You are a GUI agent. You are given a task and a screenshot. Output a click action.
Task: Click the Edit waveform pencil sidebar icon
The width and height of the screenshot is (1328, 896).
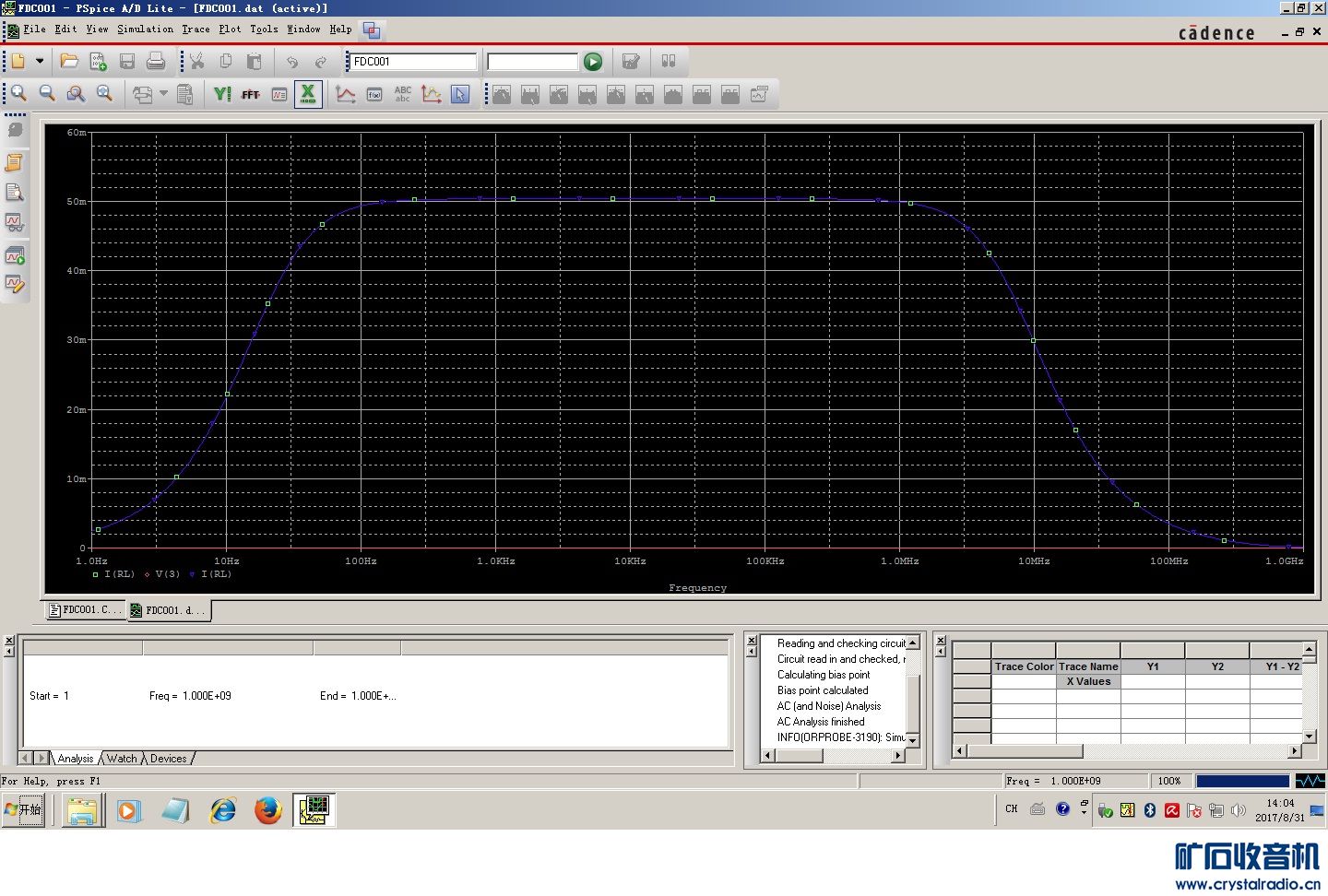click(x=14, y=285)
